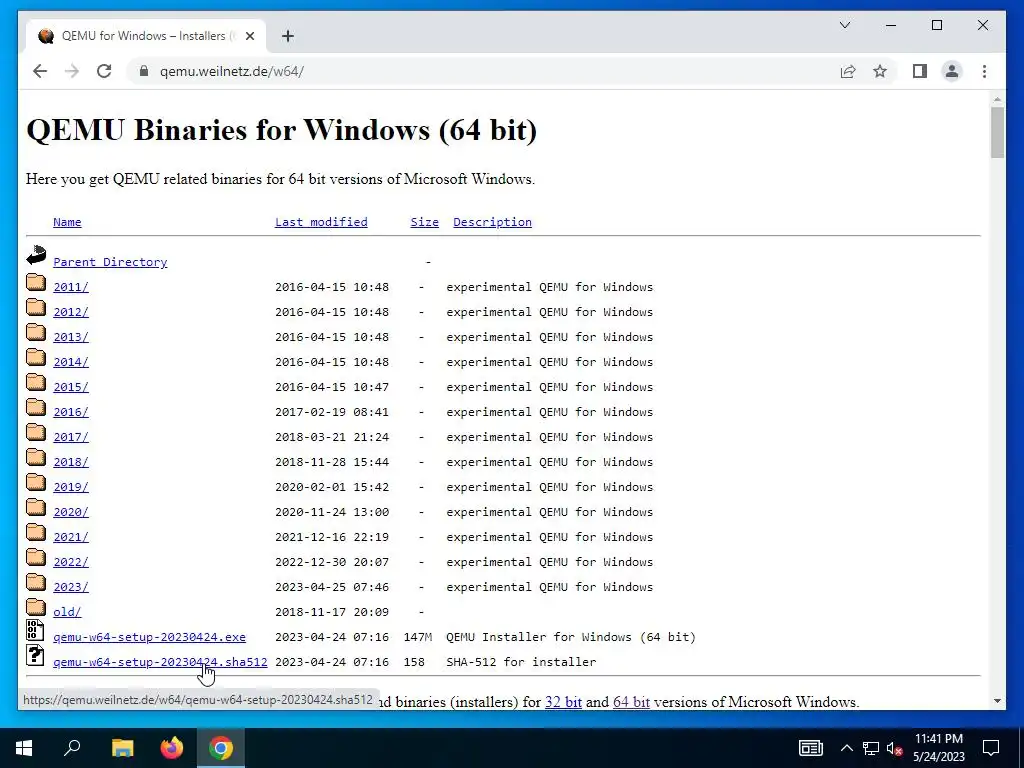Open the taskbar clock showing 11:41 PM

click(x=938, y=748)
